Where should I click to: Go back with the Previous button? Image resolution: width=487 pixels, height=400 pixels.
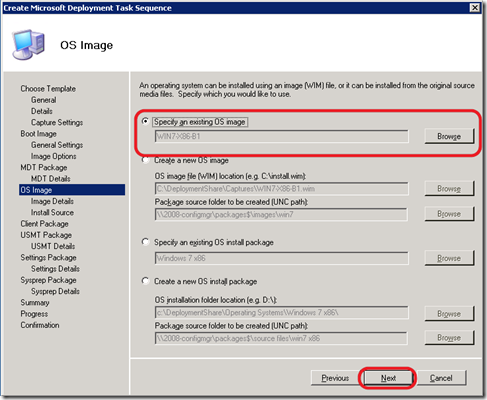click(335, 378)
